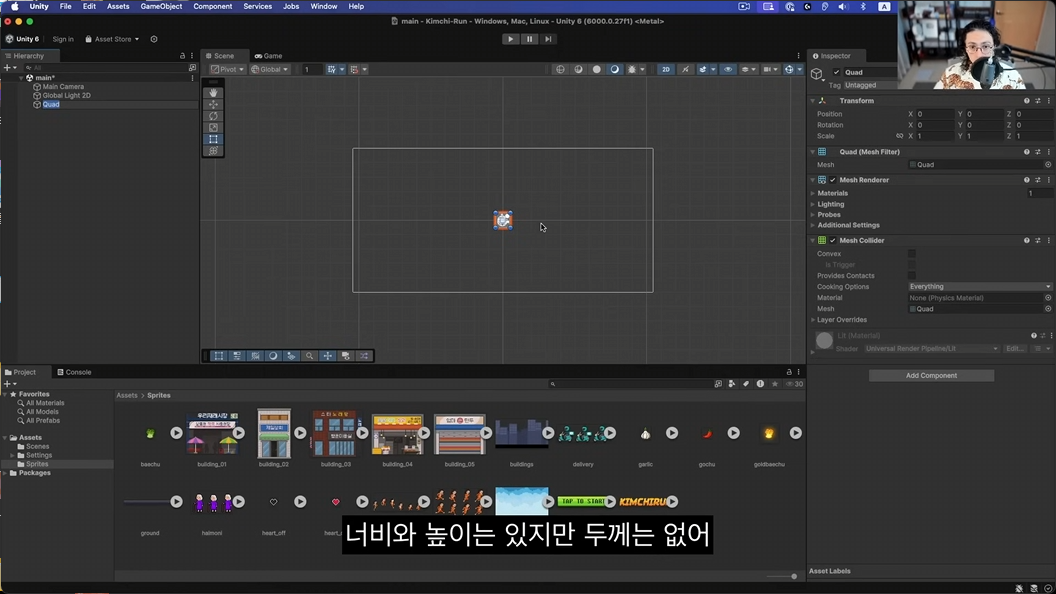Viewport: 1056px width, 594px height.
Task: Uncheck the Quad object active checkbox
Action: [836, 72]
